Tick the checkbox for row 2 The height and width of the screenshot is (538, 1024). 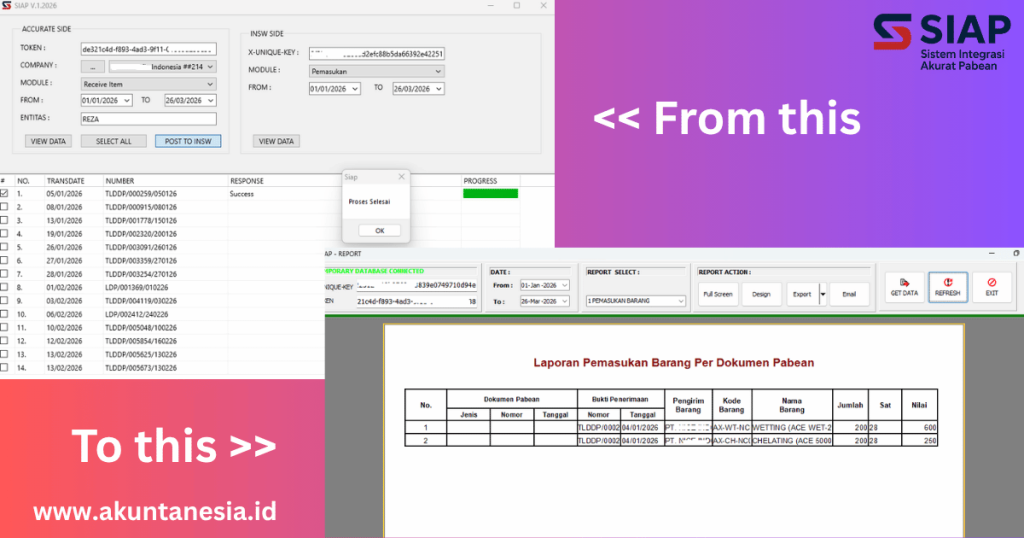5,206
